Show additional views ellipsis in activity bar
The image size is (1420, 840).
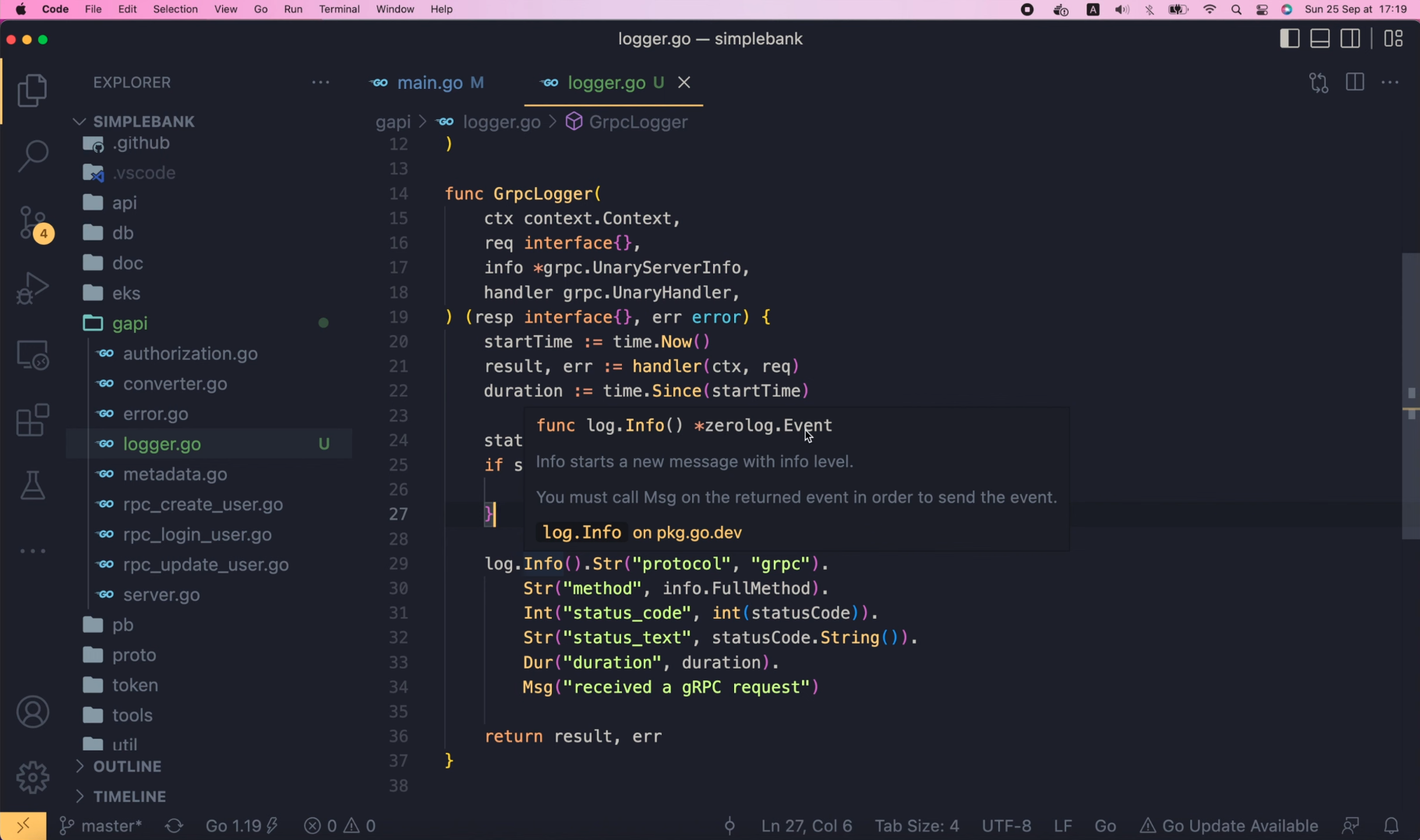point(33,551)
